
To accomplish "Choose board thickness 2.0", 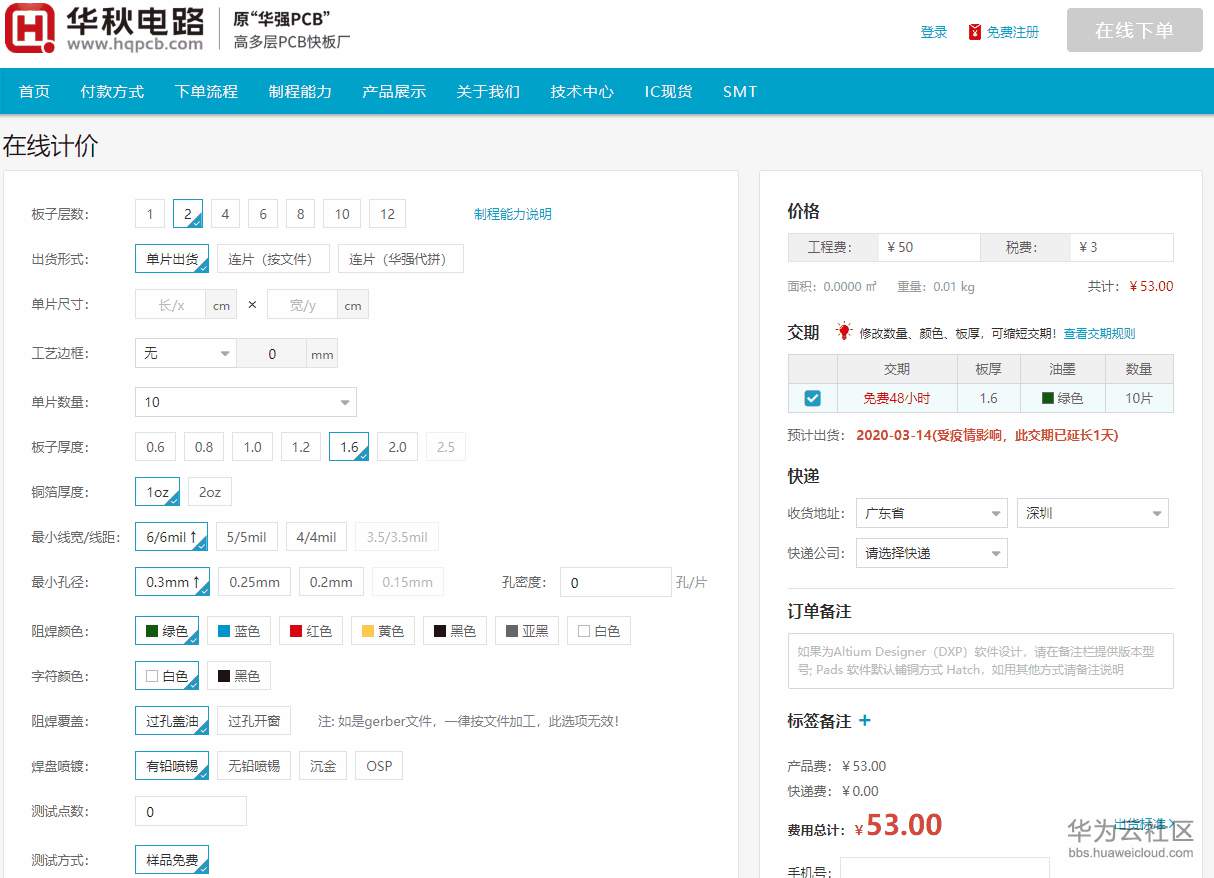I will (x=397, y=447).
